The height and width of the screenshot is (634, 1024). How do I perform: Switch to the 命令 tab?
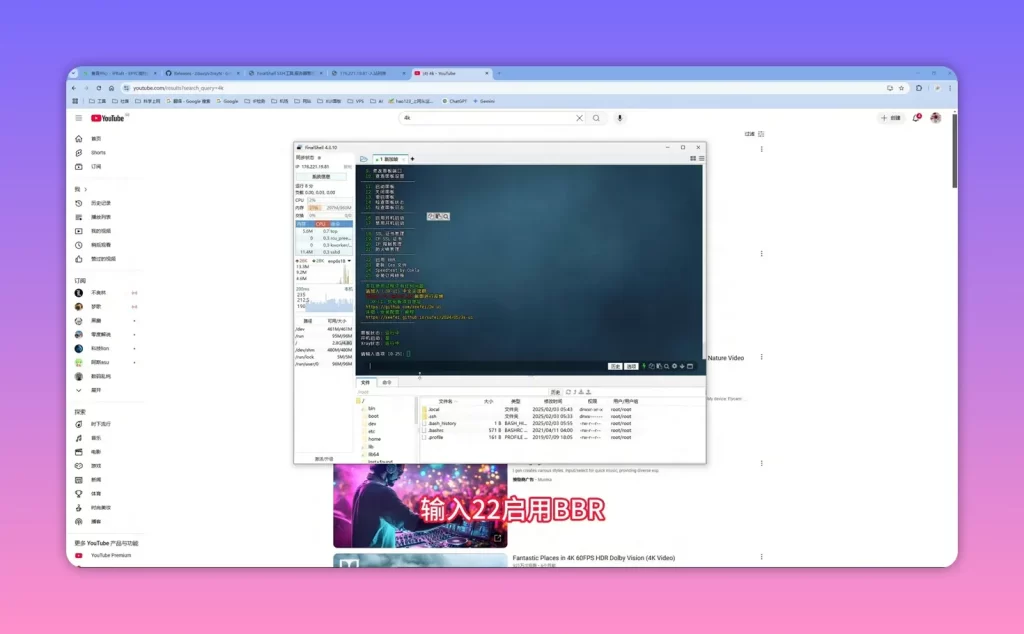point(387,383)
